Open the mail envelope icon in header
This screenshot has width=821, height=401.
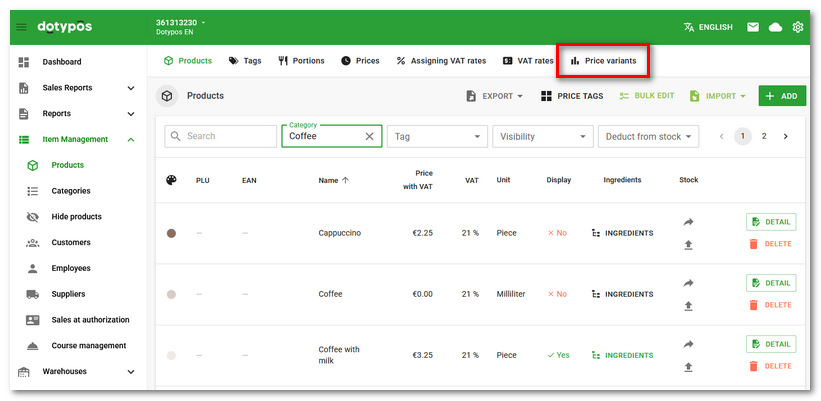coord(753,27)
